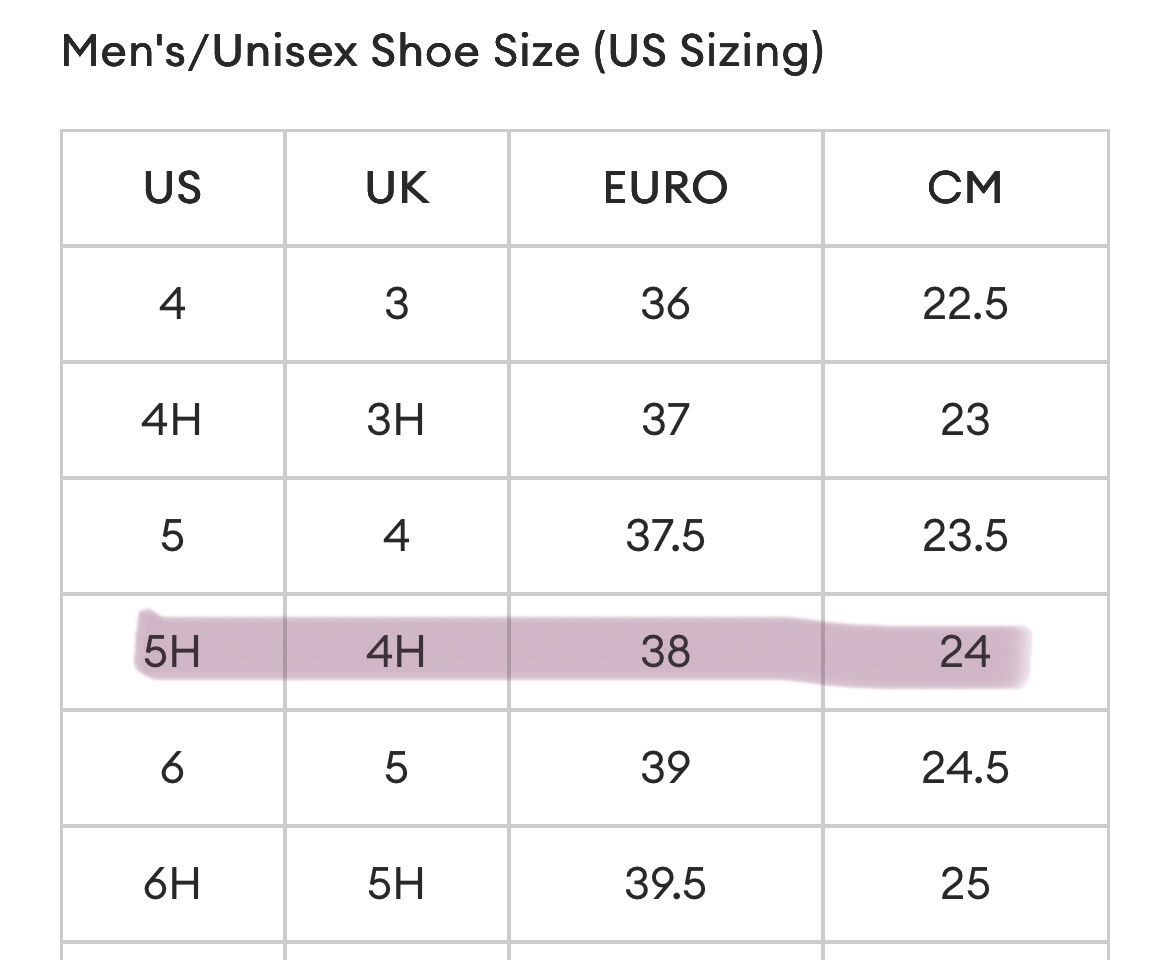The width and height of the screenshot is (1170, 960).
Task: Click the 23.5 CM cell
Action: click(966, 536)
